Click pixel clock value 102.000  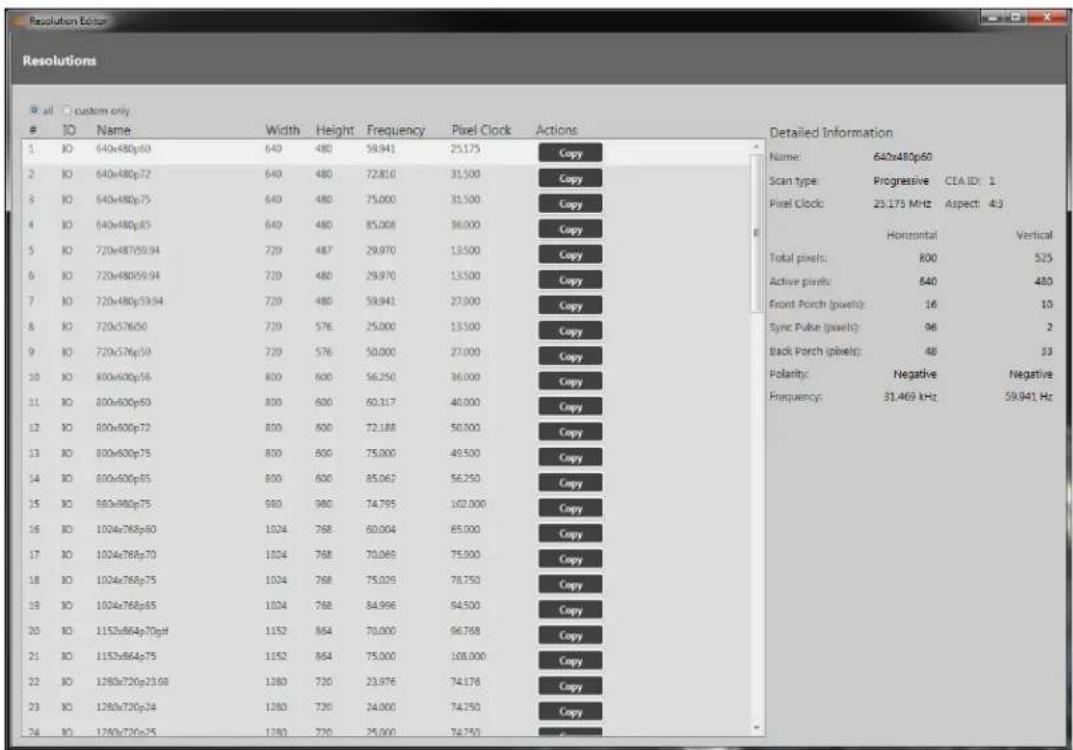click(468, 504)
